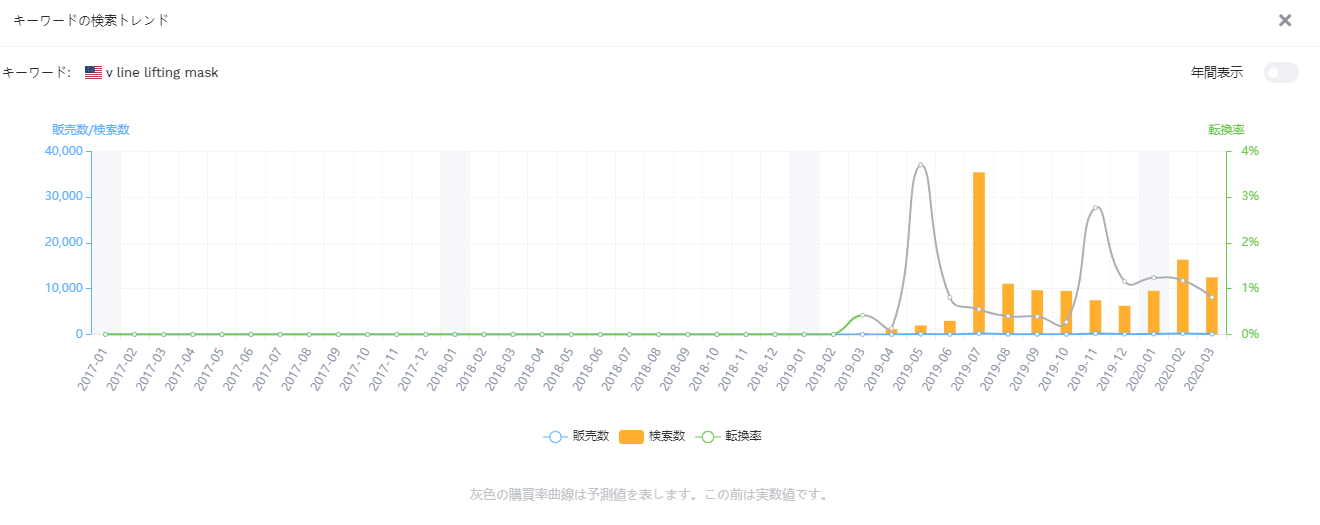Click the green 転換率 legend marker
Screen dimensions: 1320x525
[708, 436]
